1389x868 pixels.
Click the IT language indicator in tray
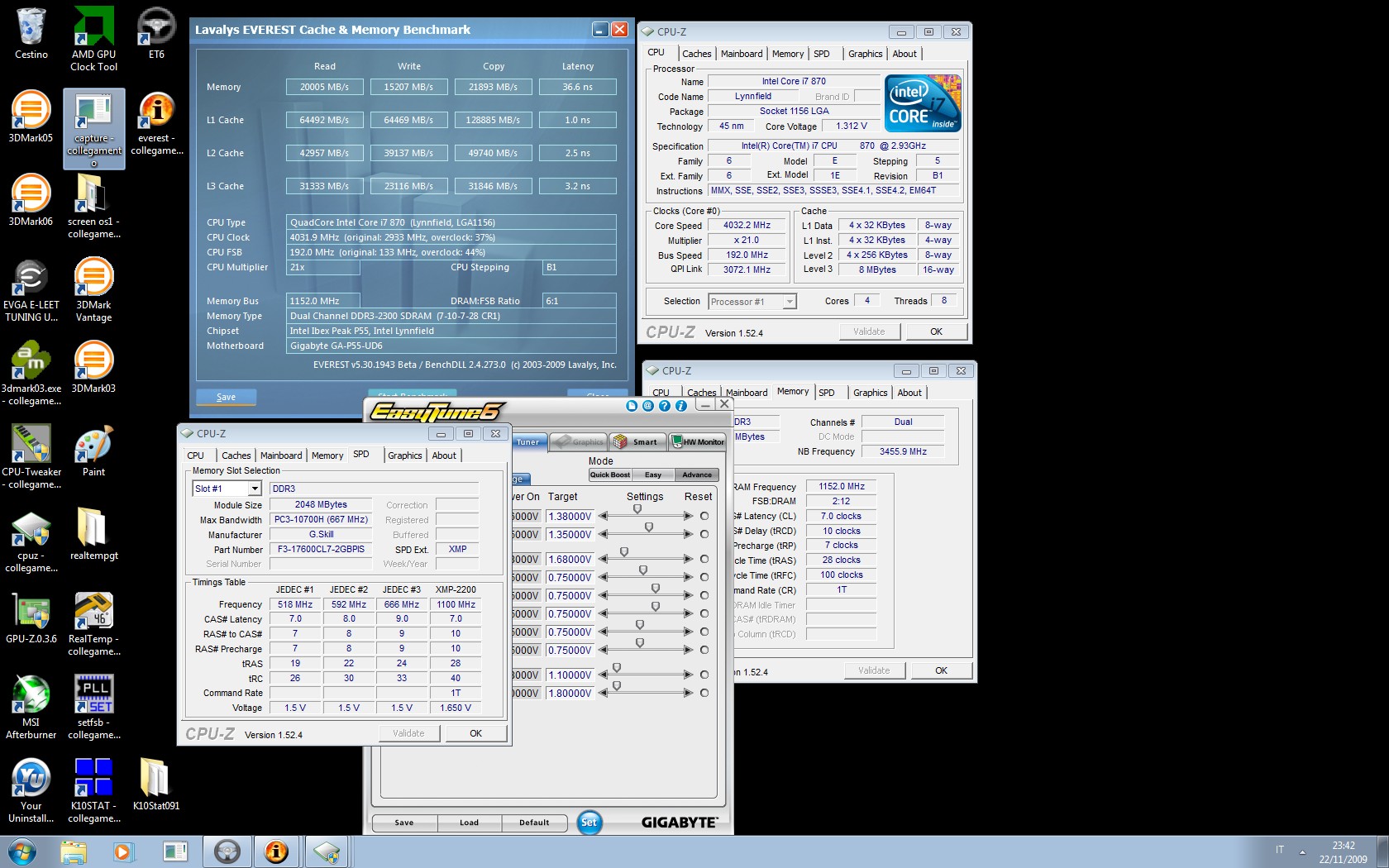click(x=1280, y=850)
